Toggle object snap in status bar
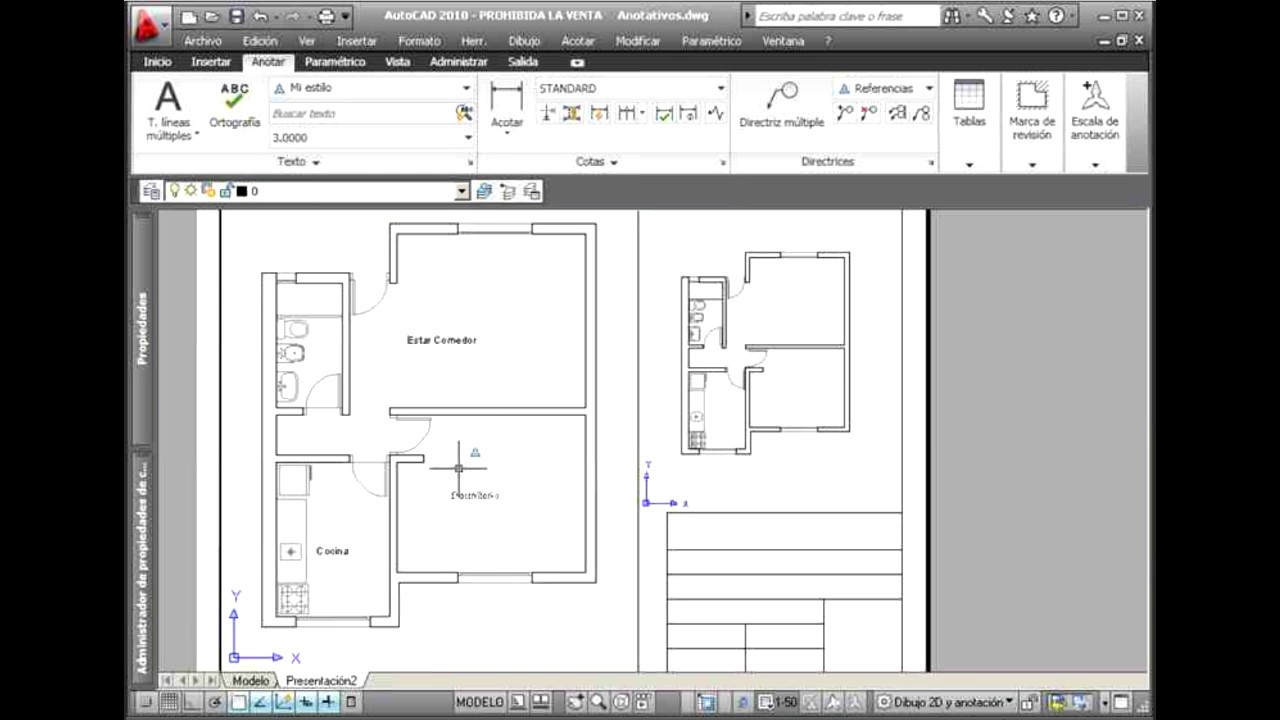This screenshot has width=1280, height=720. [238, 702]
